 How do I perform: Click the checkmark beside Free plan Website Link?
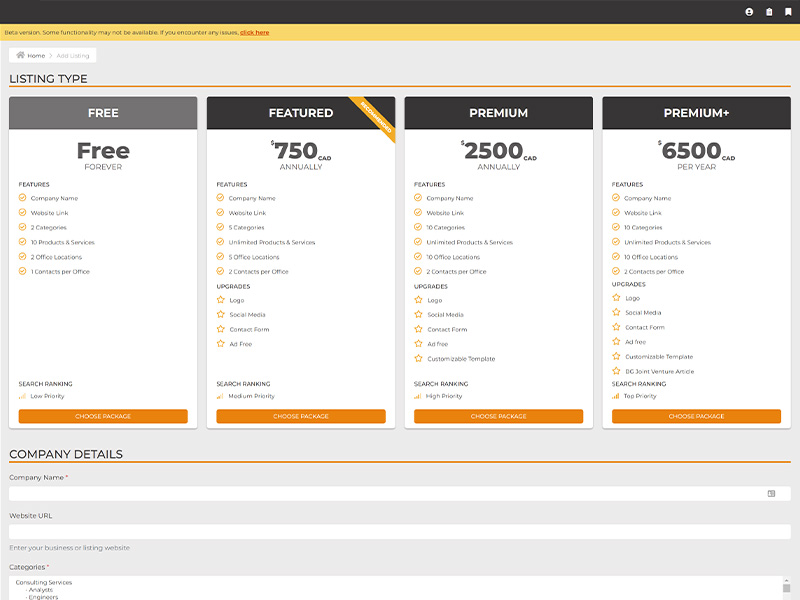coord(22,213)
